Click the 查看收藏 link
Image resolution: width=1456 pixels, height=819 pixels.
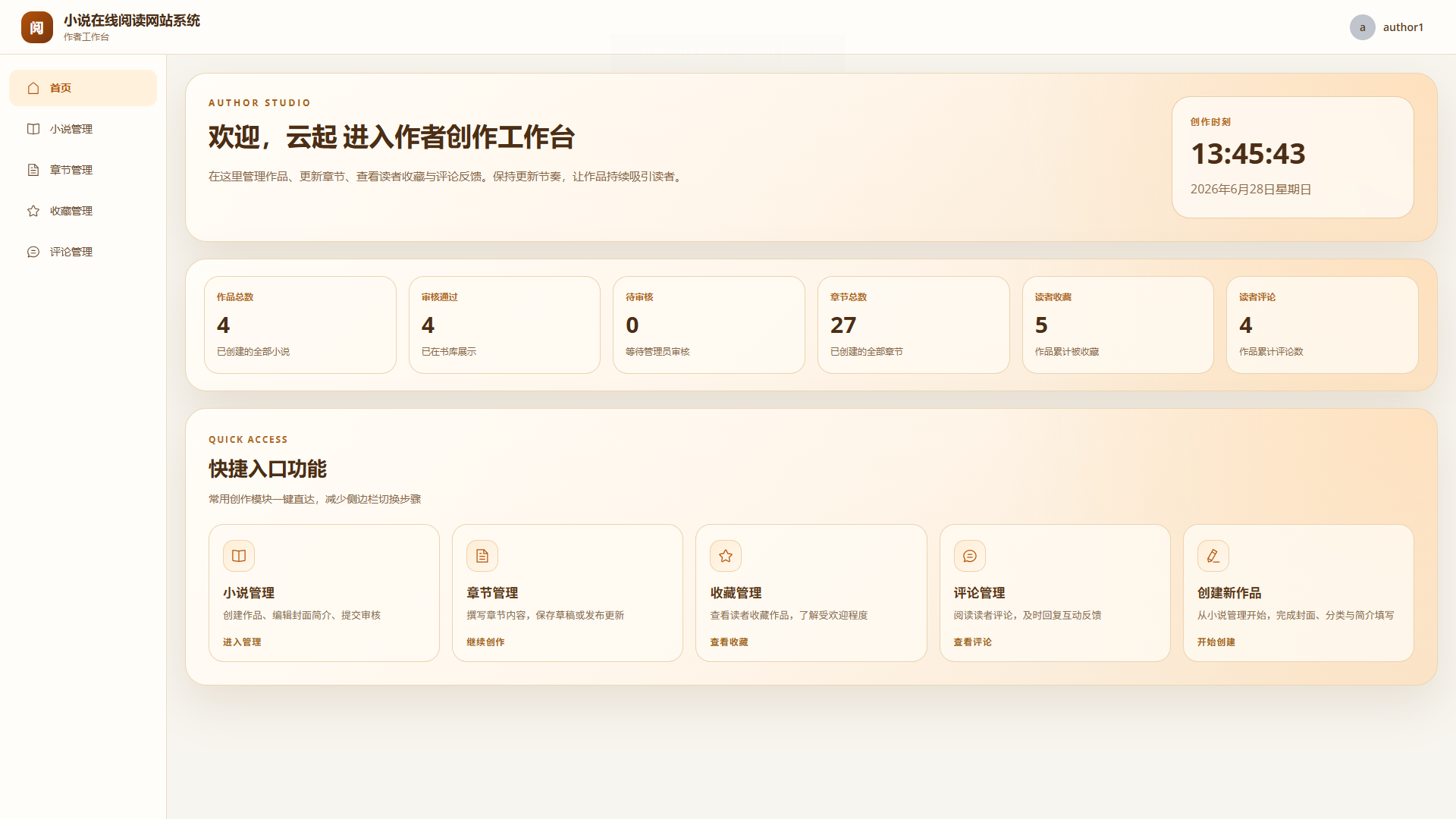point(729,642)
